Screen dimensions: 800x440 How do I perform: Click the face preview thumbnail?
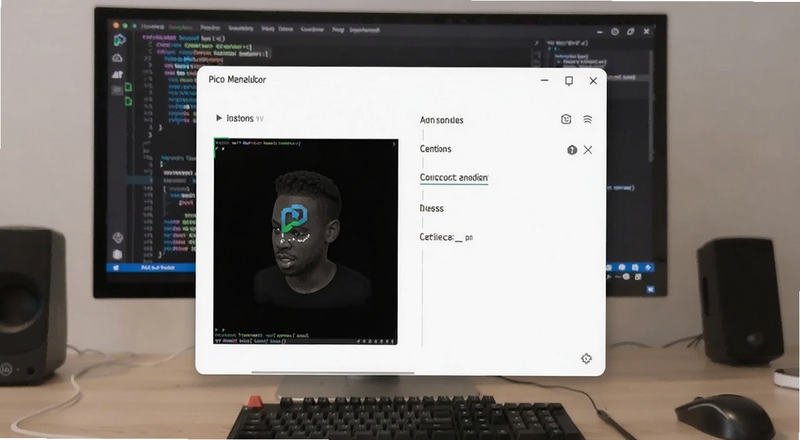tap(305, 241)
